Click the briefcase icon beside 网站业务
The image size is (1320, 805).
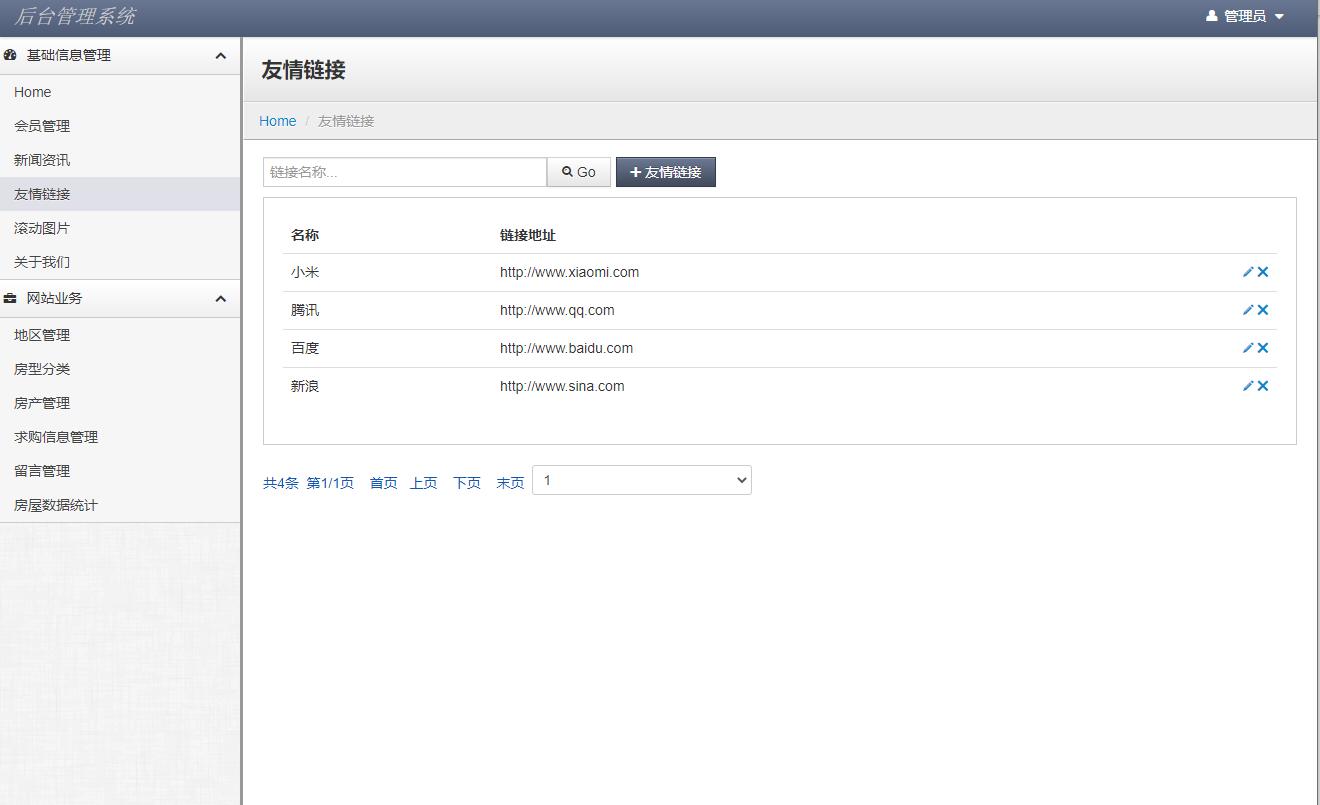click(x=10, y=298)
